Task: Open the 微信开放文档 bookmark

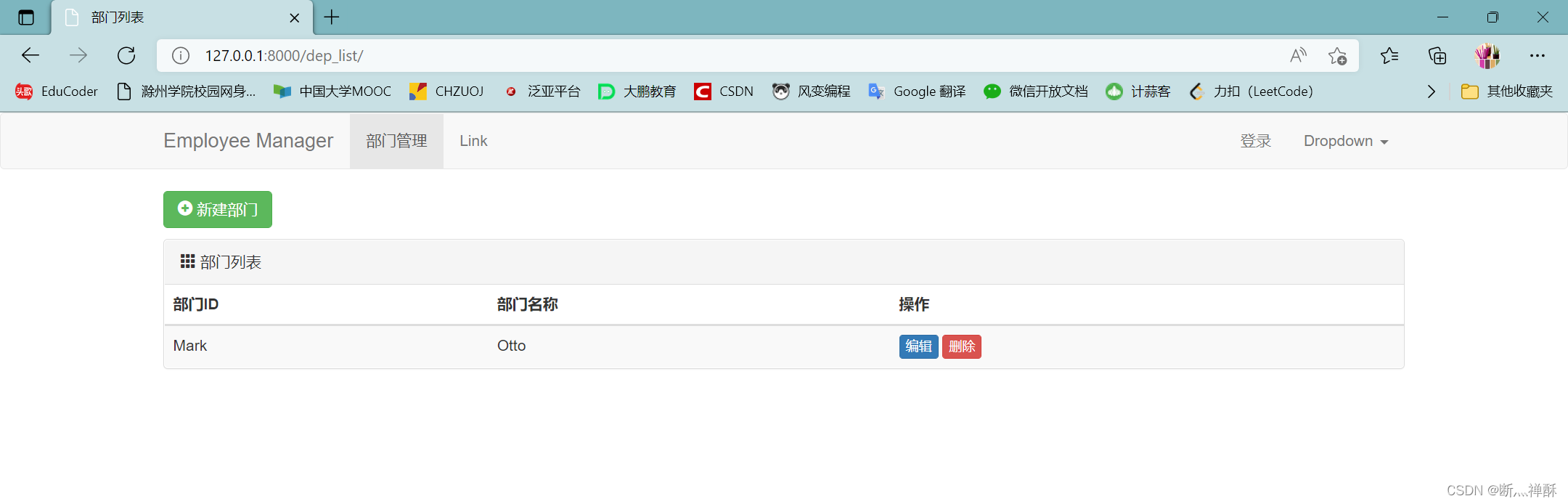Action: pyautogui.click(x=1036, y=91)
